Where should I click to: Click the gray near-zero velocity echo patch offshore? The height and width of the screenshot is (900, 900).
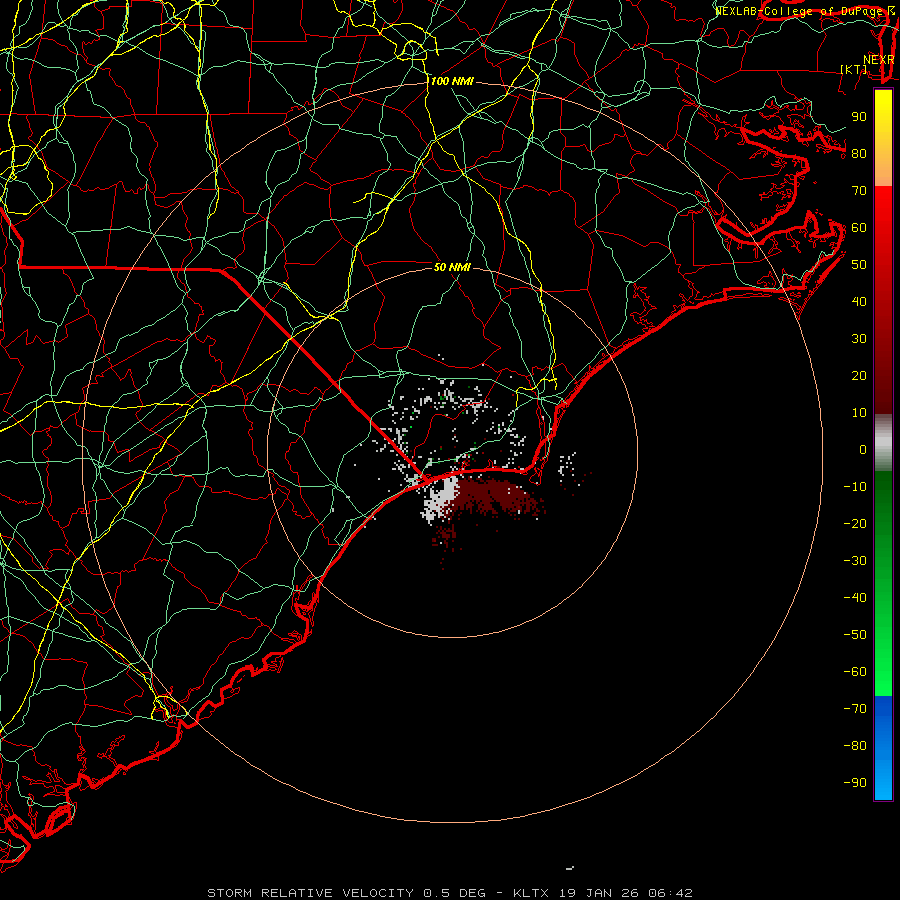pyautogui.click(x=441, y=498)
